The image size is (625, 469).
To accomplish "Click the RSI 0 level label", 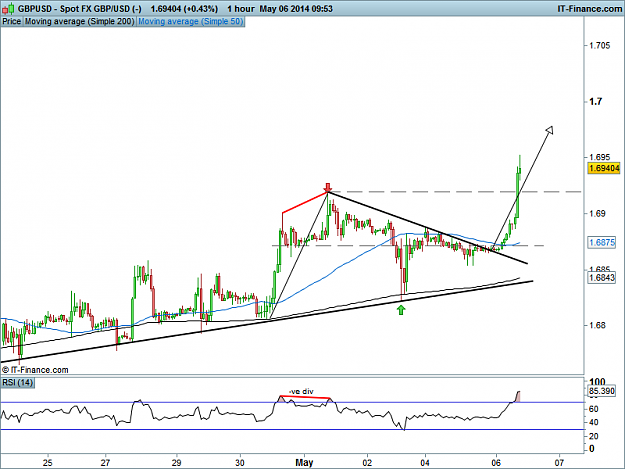I will (x=592, y=449).
